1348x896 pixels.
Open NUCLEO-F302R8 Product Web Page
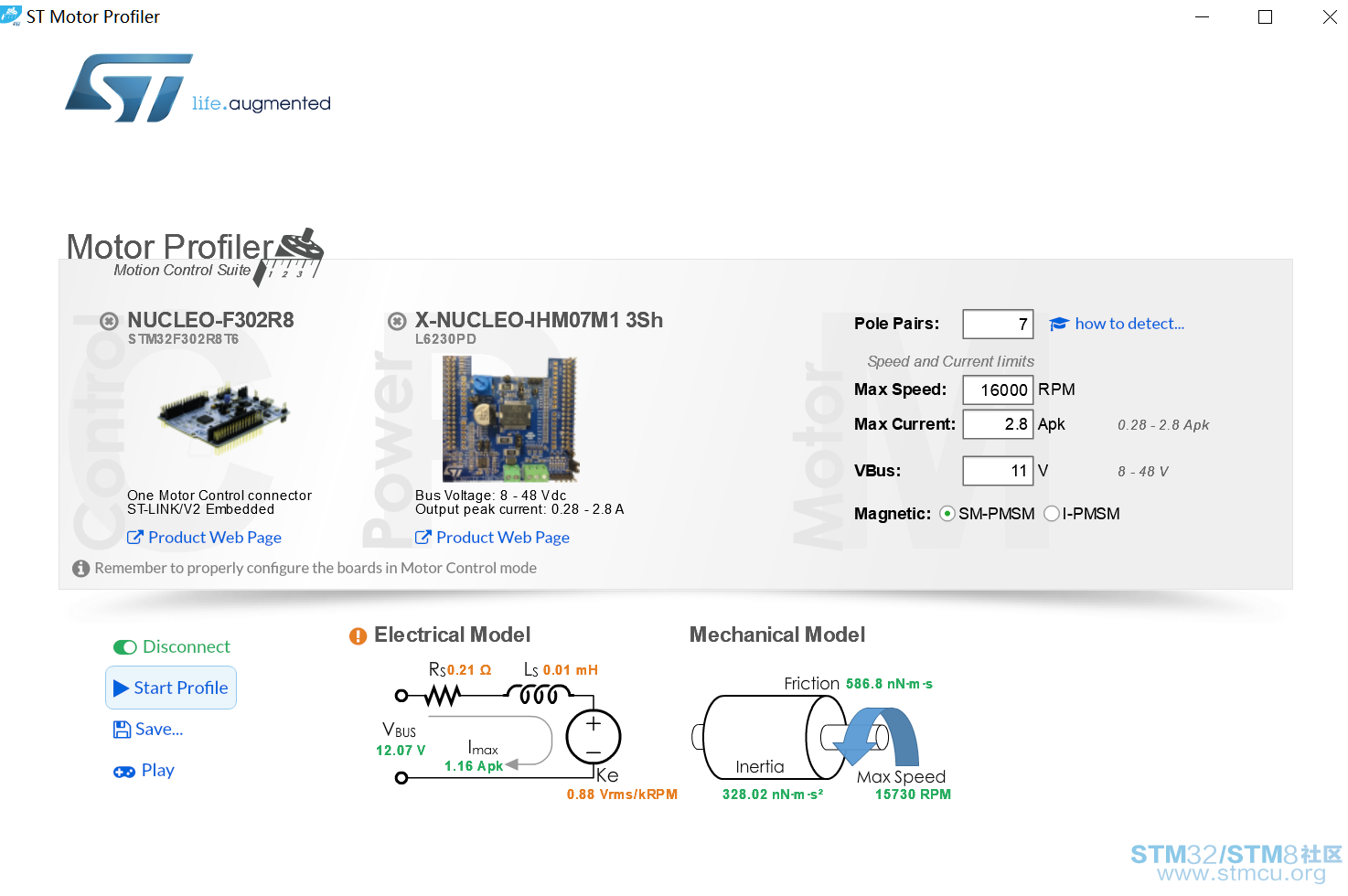click(x=215, y=538)
